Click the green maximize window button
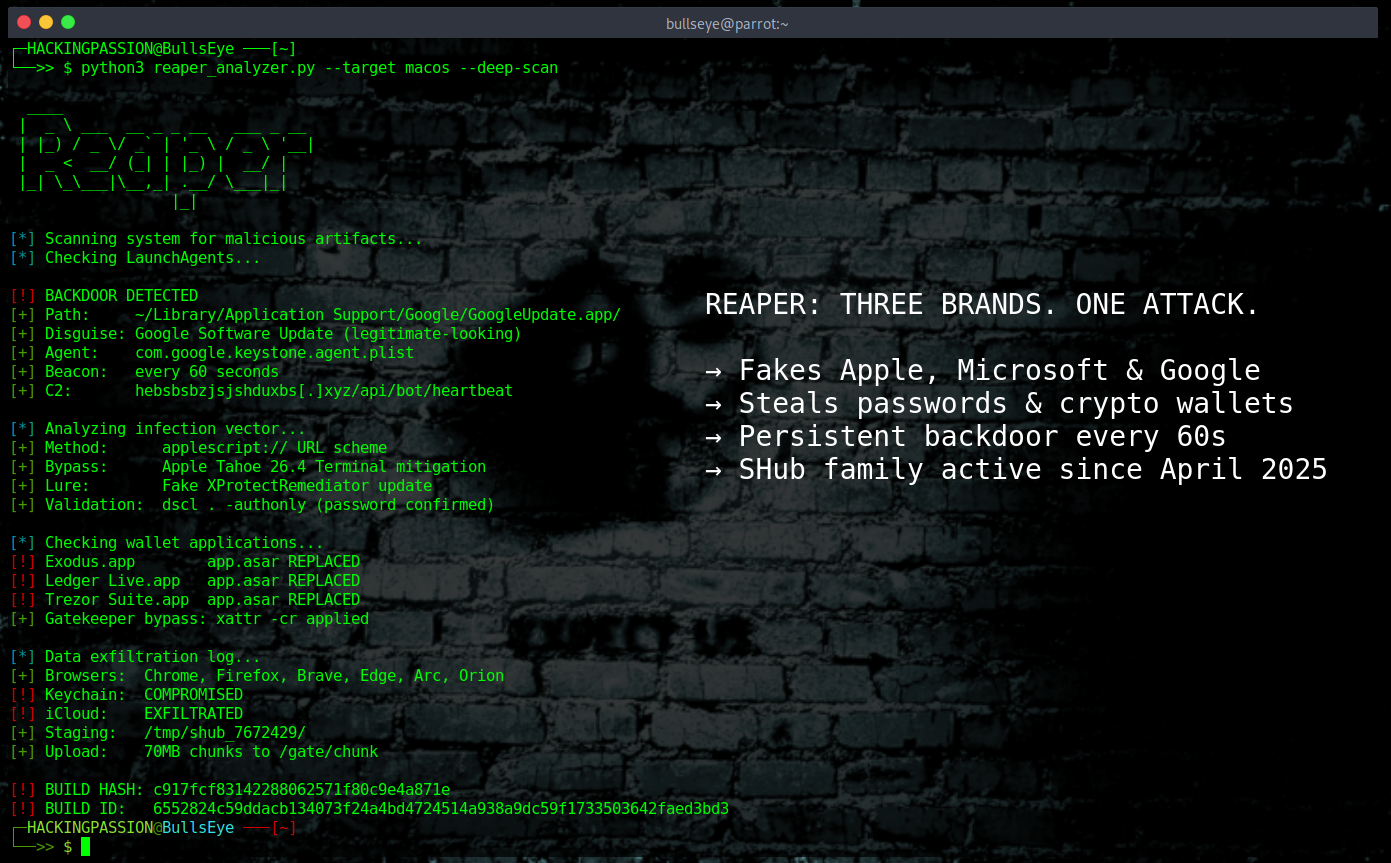The height and width of the screenshot is (863, 1391). (68, 22)
